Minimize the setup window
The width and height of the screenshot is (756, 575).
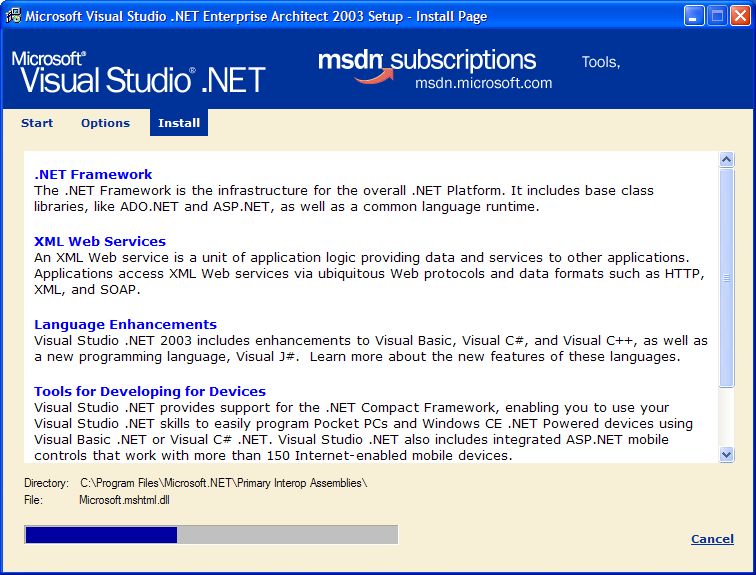click(694, 16)
